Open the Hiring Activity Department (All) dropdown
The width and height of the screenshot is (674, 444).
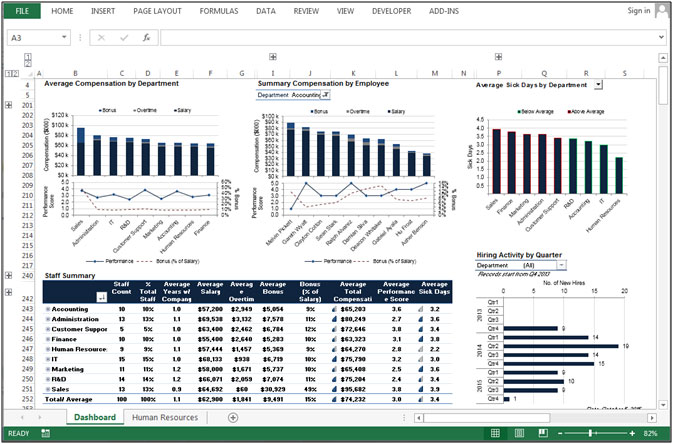click(x=561, y=265)
